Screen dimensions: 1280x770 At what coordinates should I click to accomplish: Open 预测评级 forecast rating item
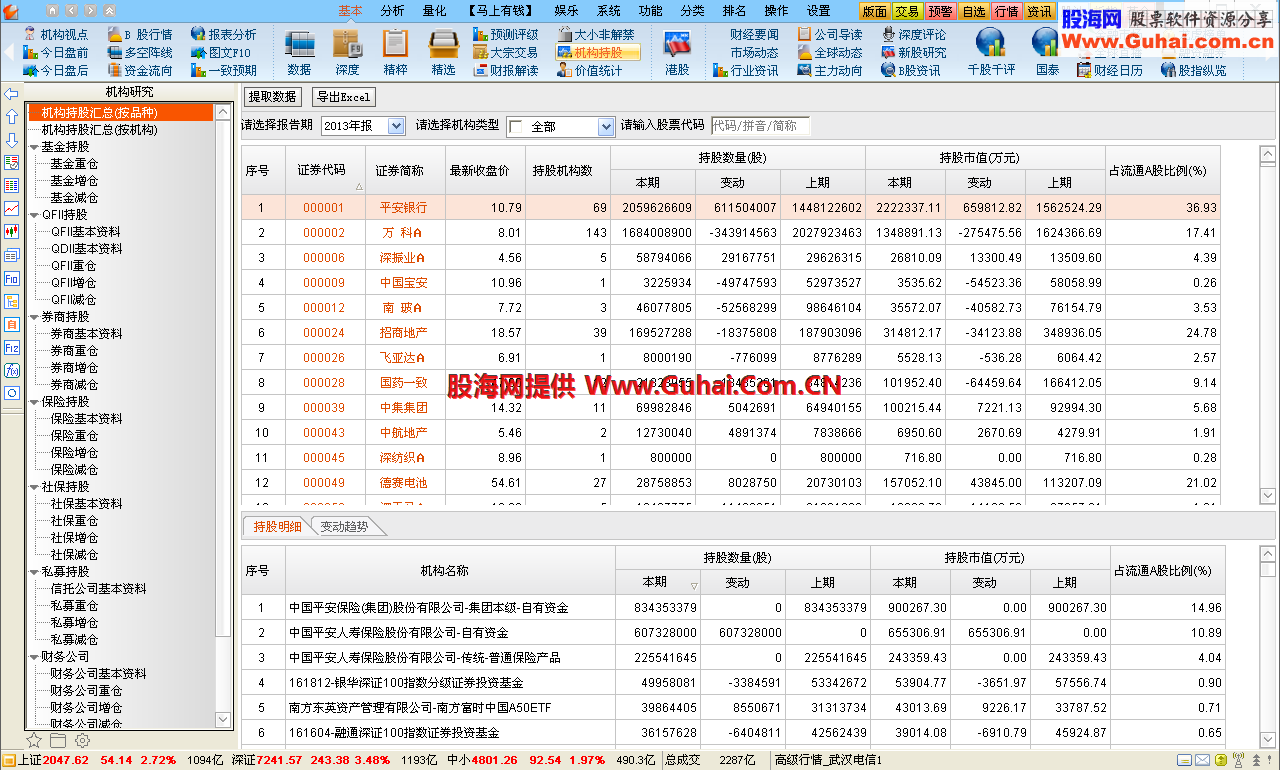(x=505, y=34)
